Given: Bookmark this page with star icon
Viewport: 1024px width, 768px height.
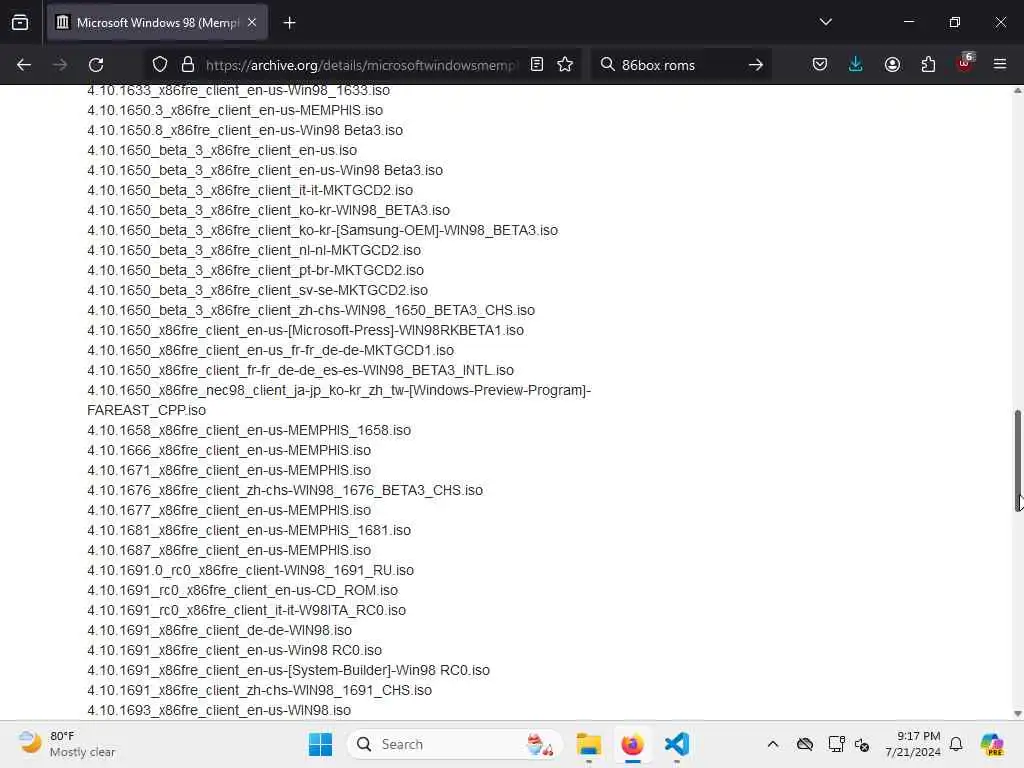Looking at the screenshot, I should pos(566,65).
